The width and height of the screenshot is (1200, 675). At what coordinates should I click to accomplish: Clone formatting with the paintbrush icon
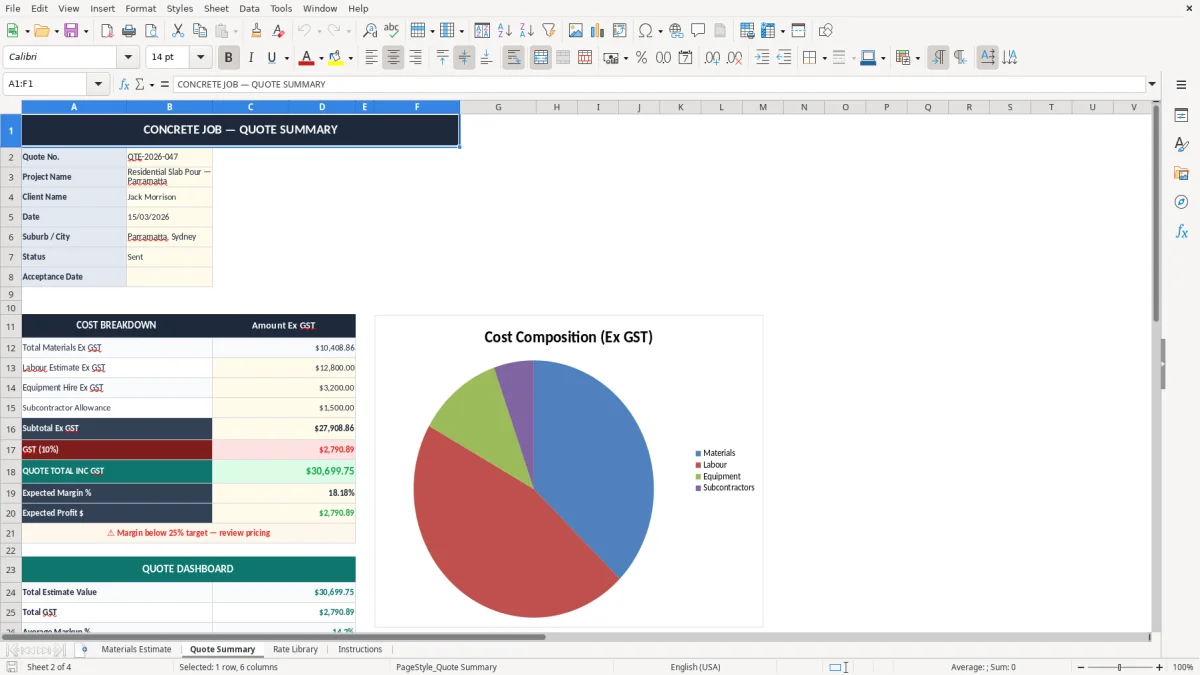257,31
